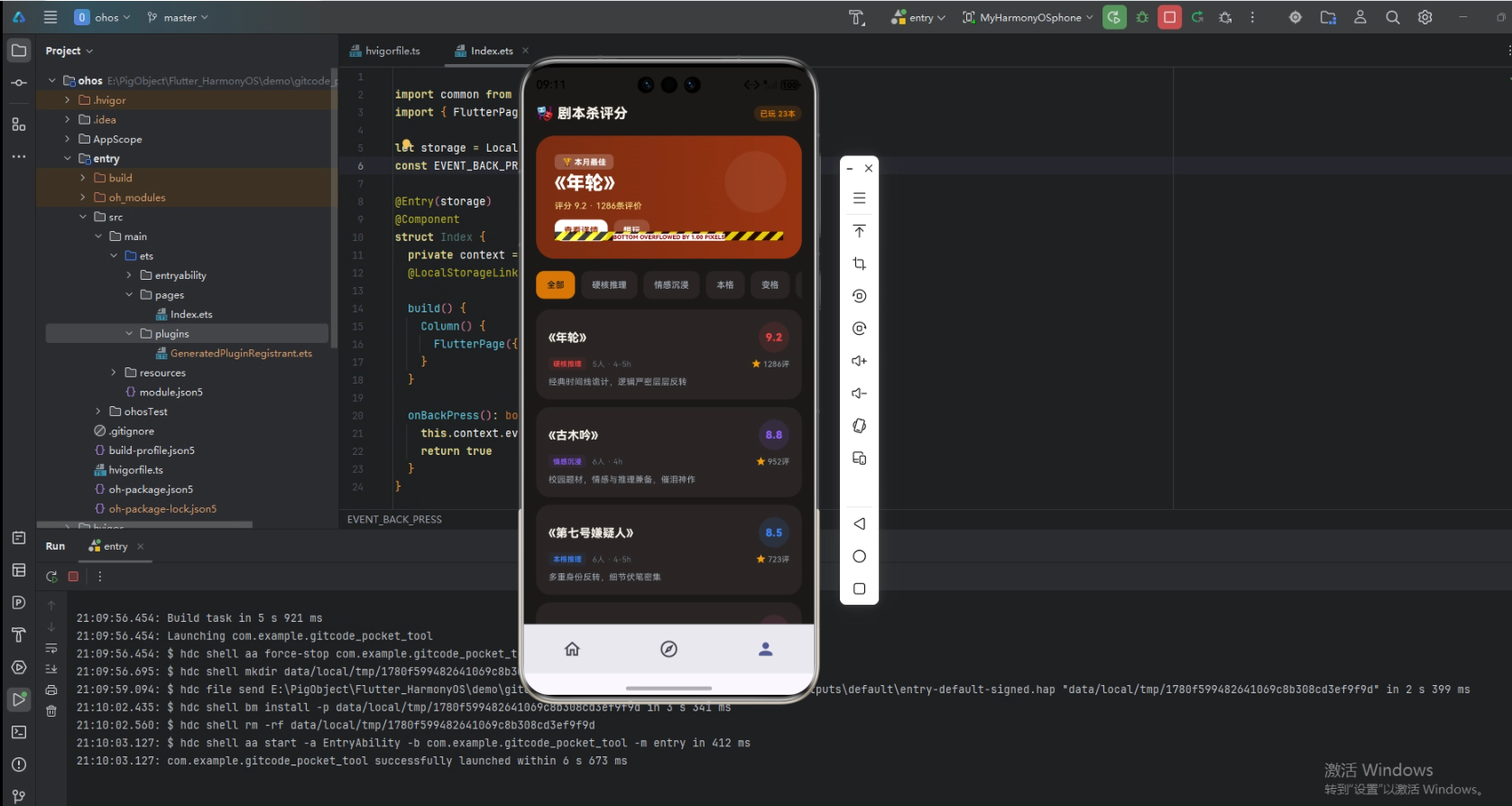This screenshot has height=806, width=1512.
Task: Open IDE settings gear icon
Action: pos(1425,17)
